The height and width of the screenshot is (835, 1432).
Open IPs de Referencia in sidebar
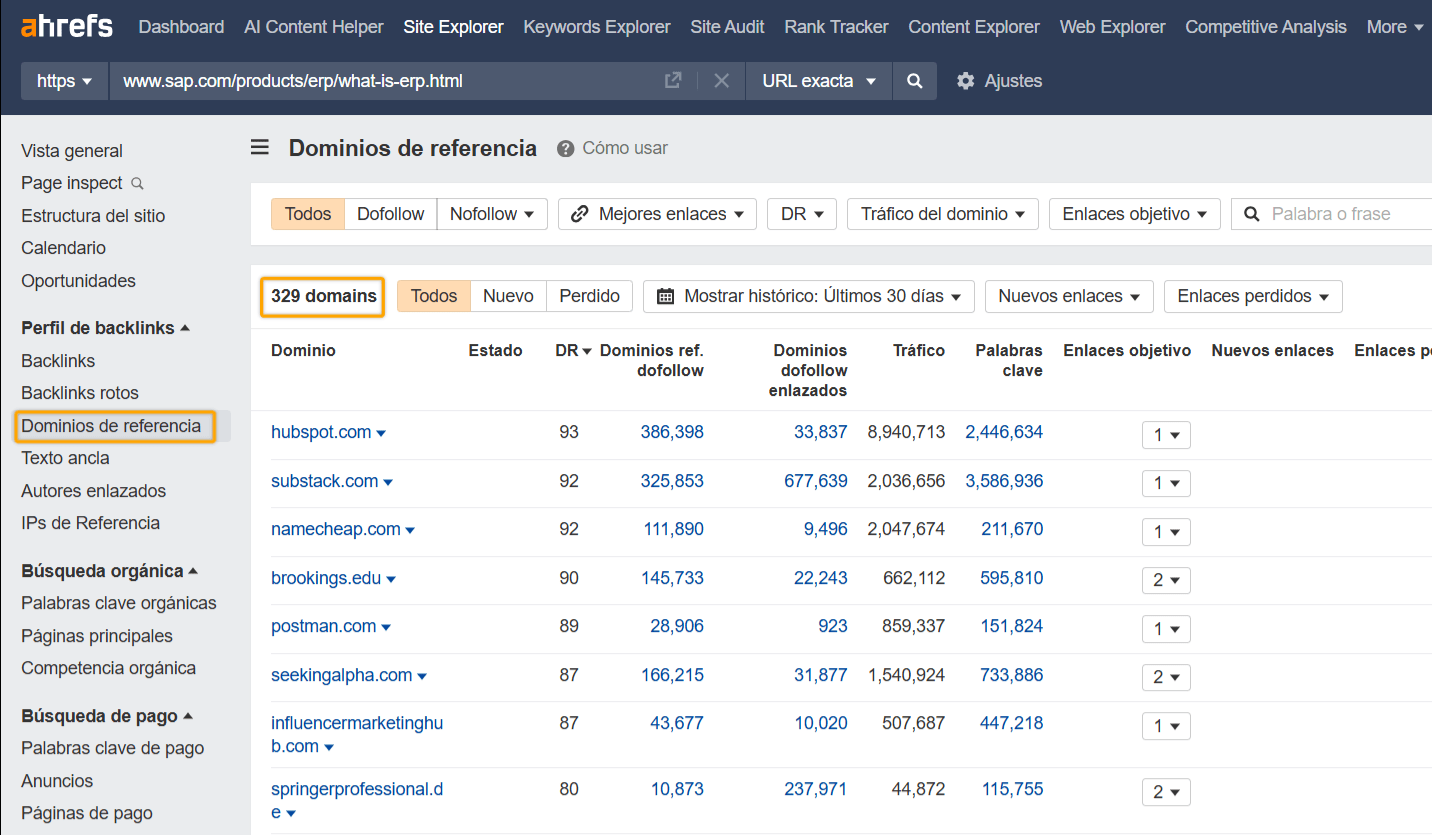(x=90, y=523)
